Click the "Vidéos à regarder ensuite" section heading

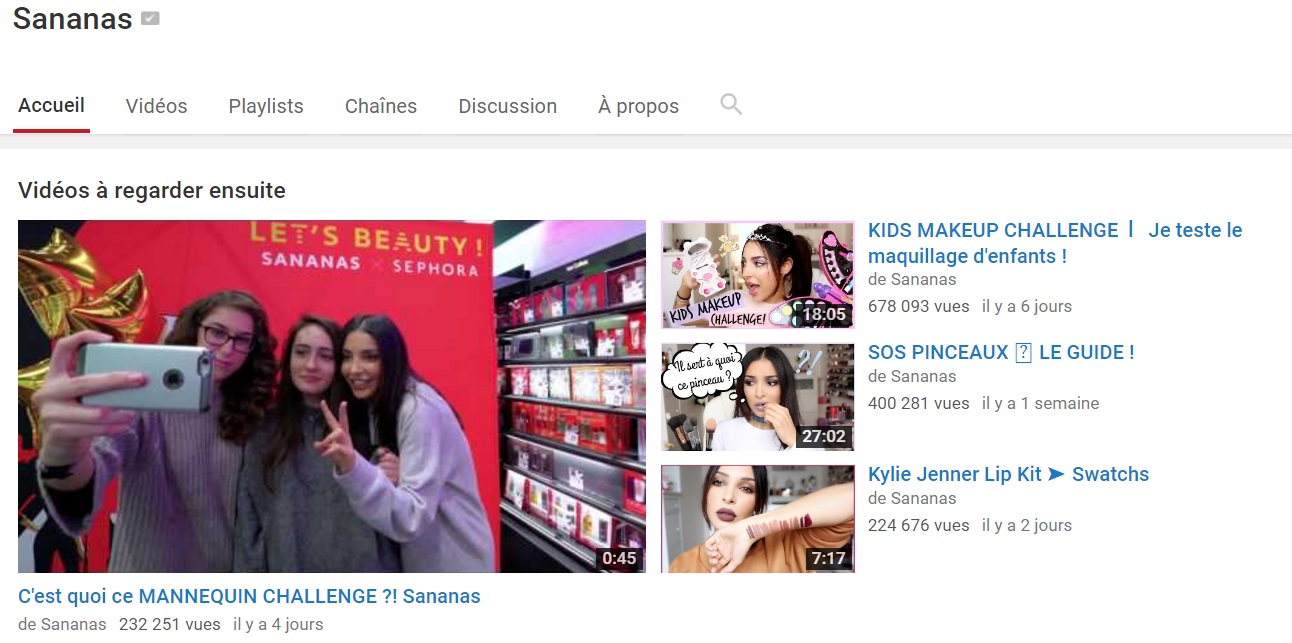[152, 190]
